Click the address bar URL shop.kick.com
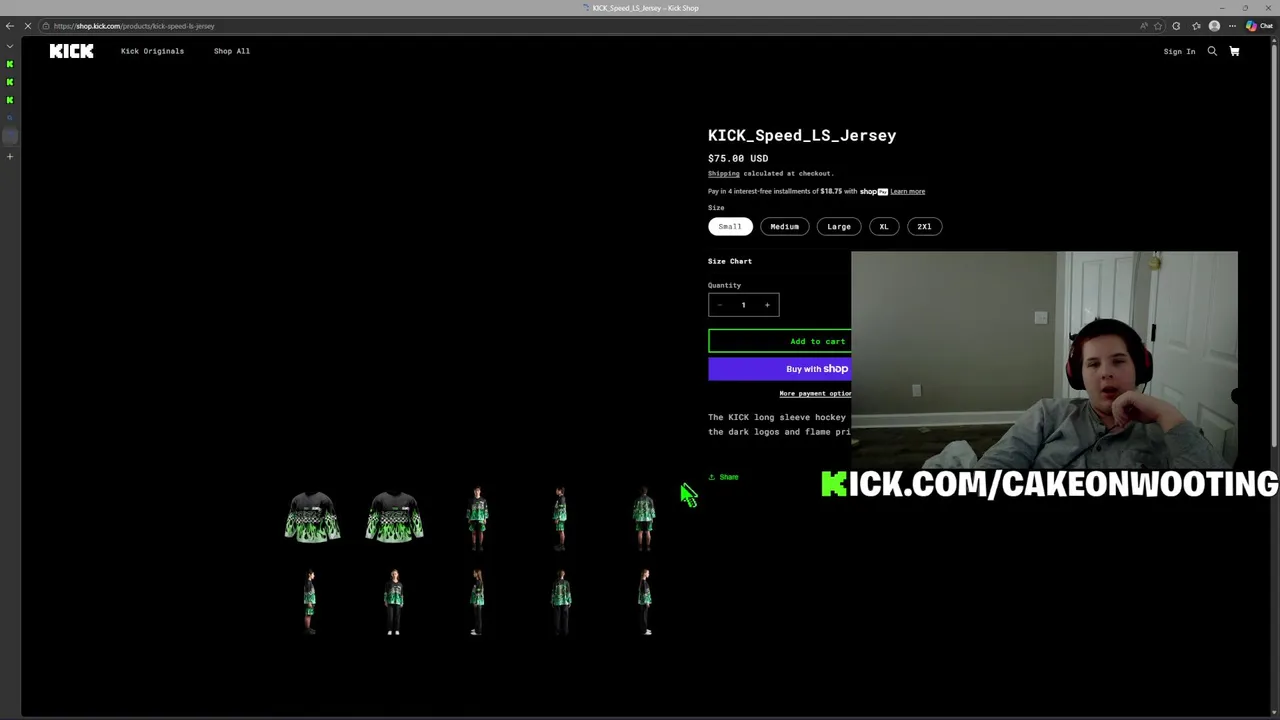 tap(134, 26)
